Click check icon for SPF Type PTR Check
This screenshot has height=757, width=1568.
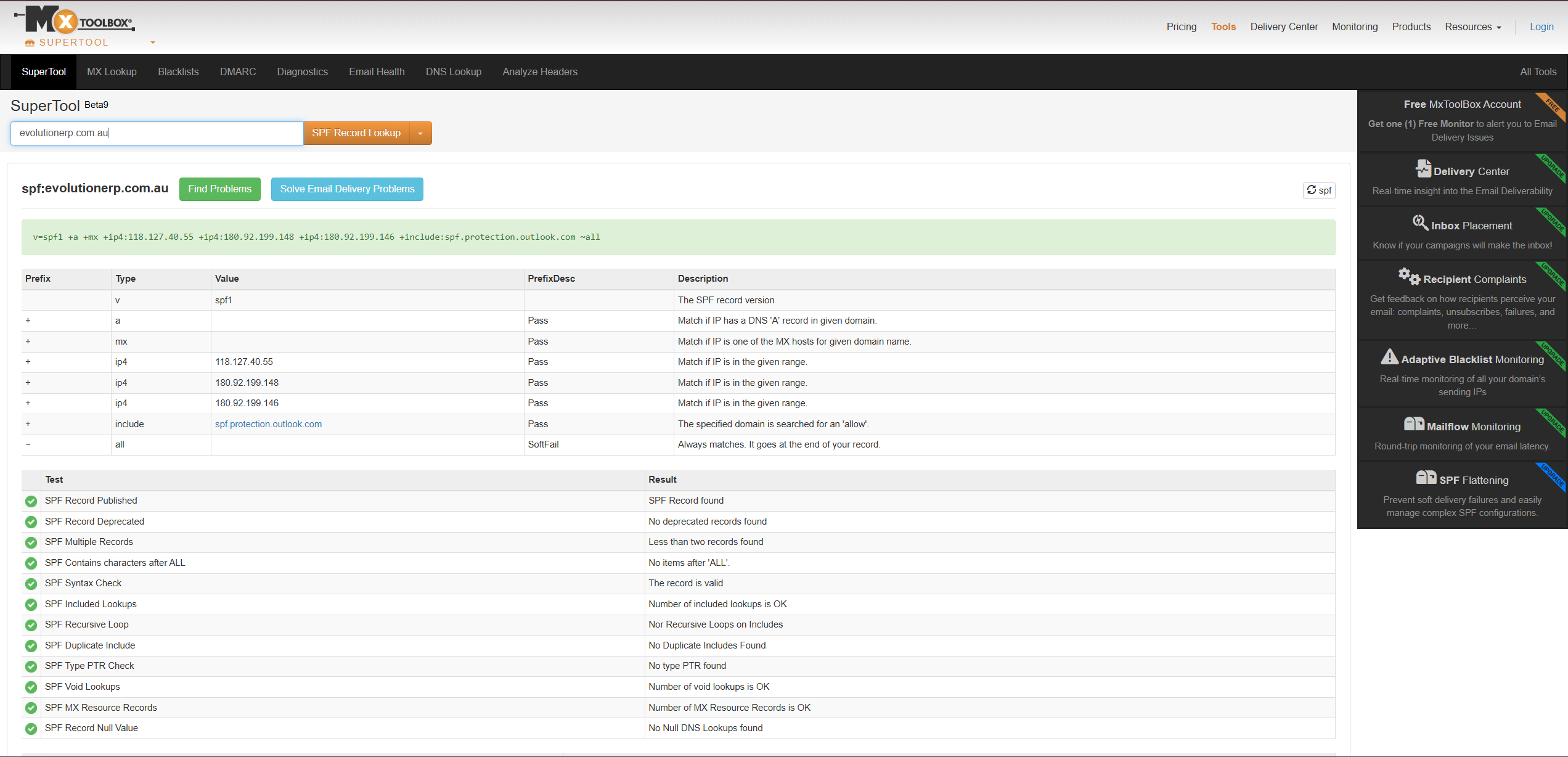(31, 666)
